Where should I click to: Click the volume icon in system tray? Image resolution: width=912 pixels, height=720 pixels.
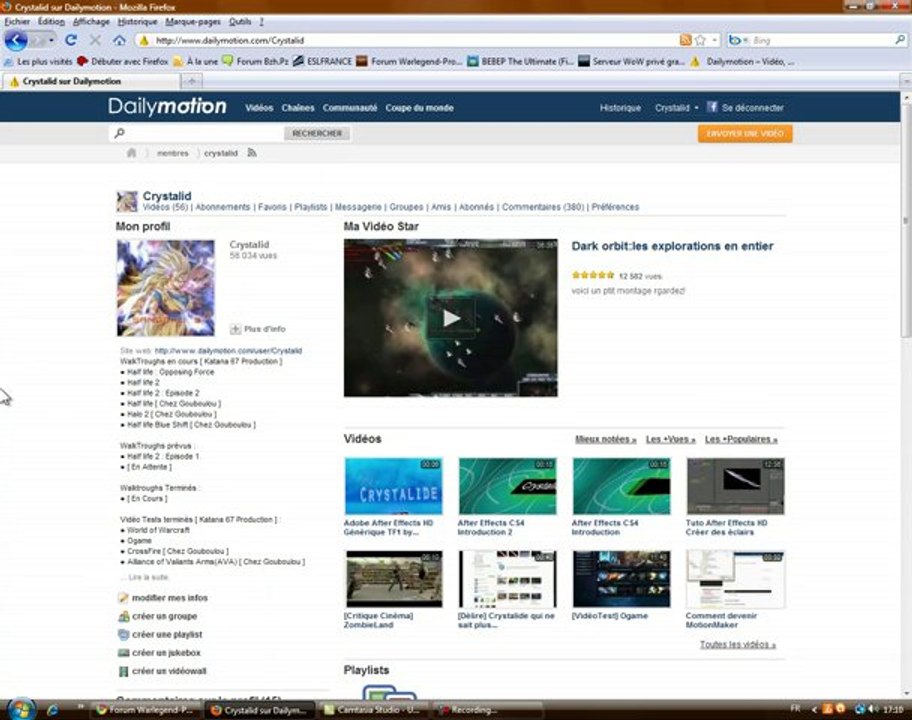pos(872,709)
